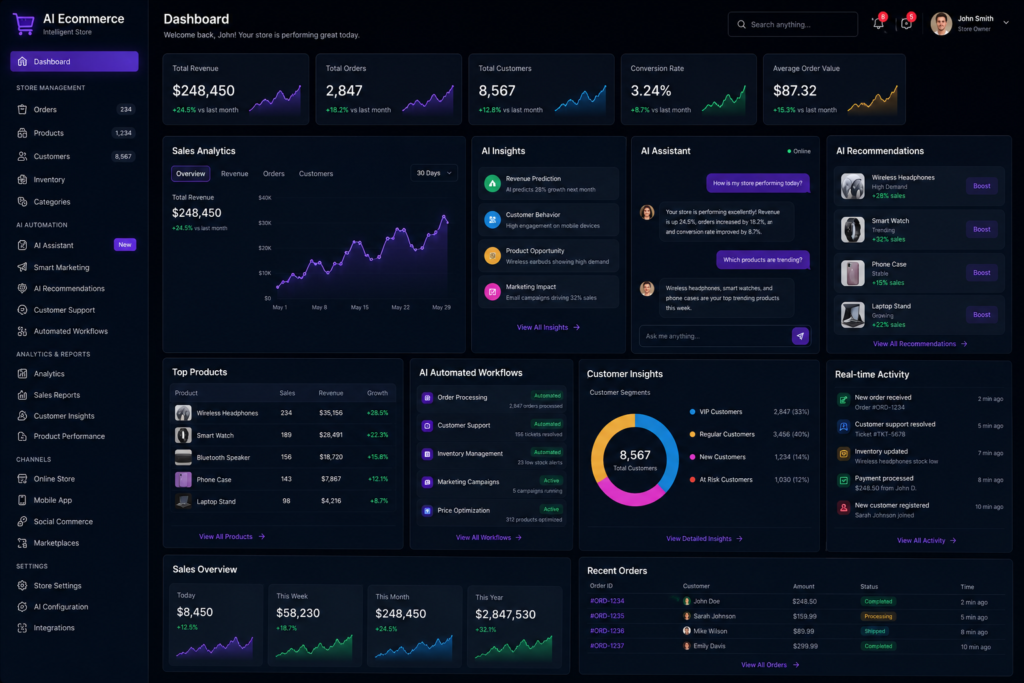Click the Order Processing workflow icon
This screenshot has height=683, width=1024.
427,398
